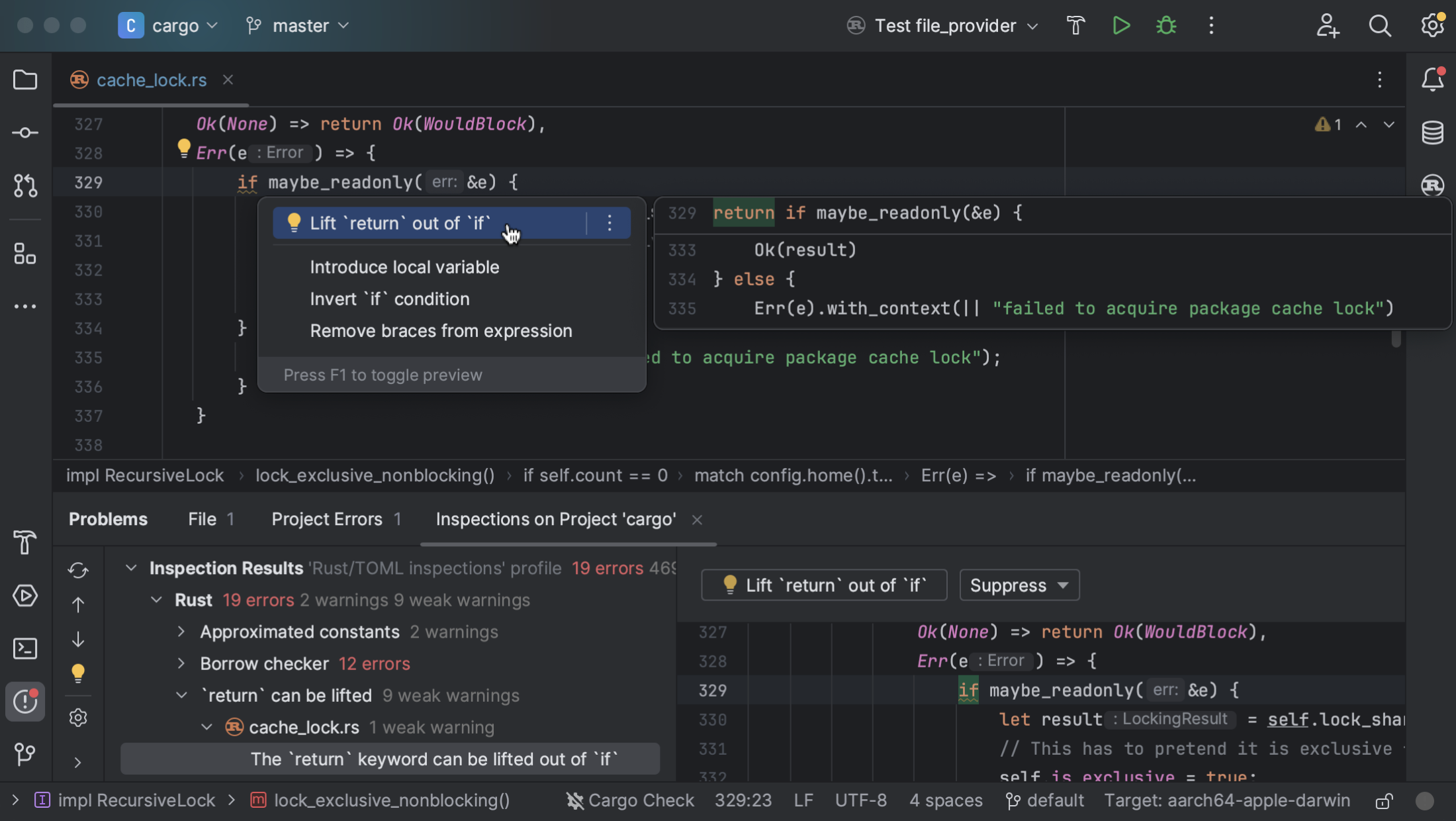Toggle Cargo Check status bar widget

pyautogui.click(x=630, y=800)
